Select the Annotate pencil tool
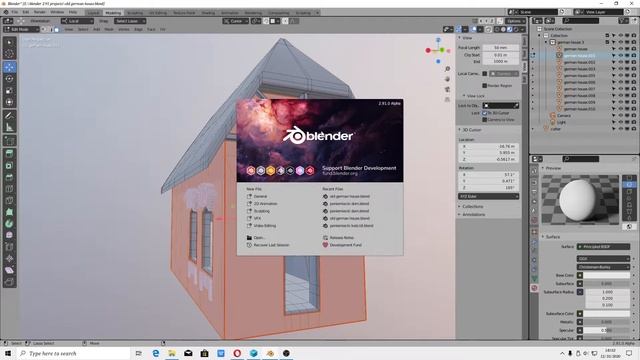Image resolution: width=640 pixels, height=360 pixels. pyautogui.click(x=9, y=116)
